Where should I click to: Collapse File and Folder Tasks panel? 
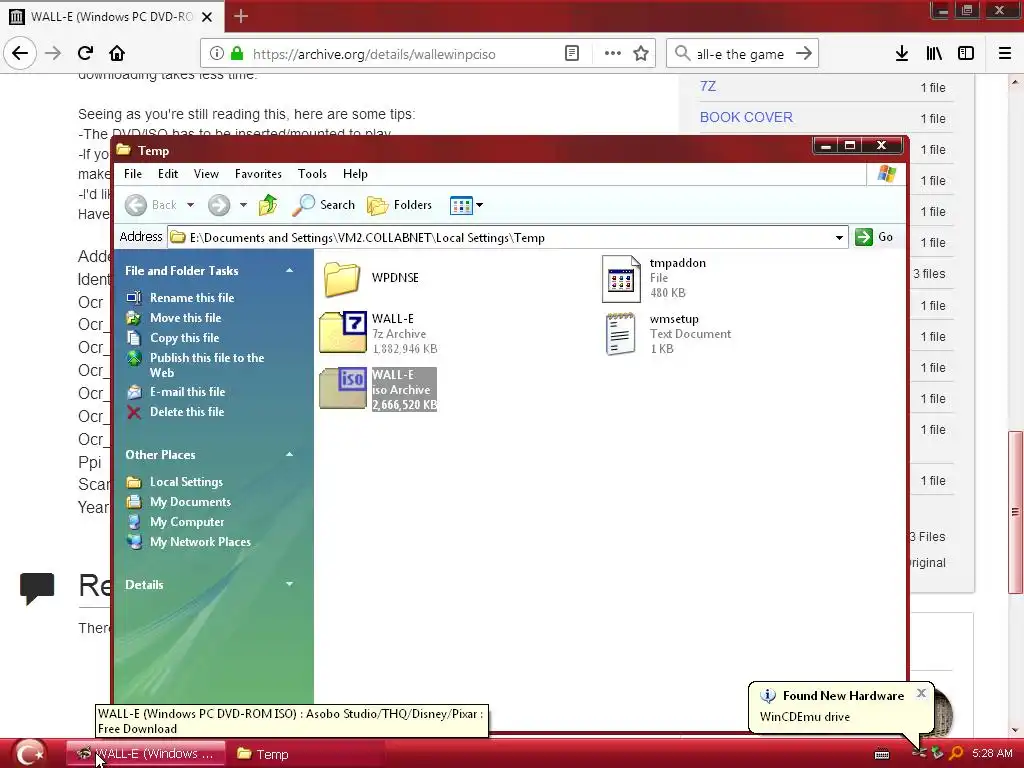click(x=289, y=270)
